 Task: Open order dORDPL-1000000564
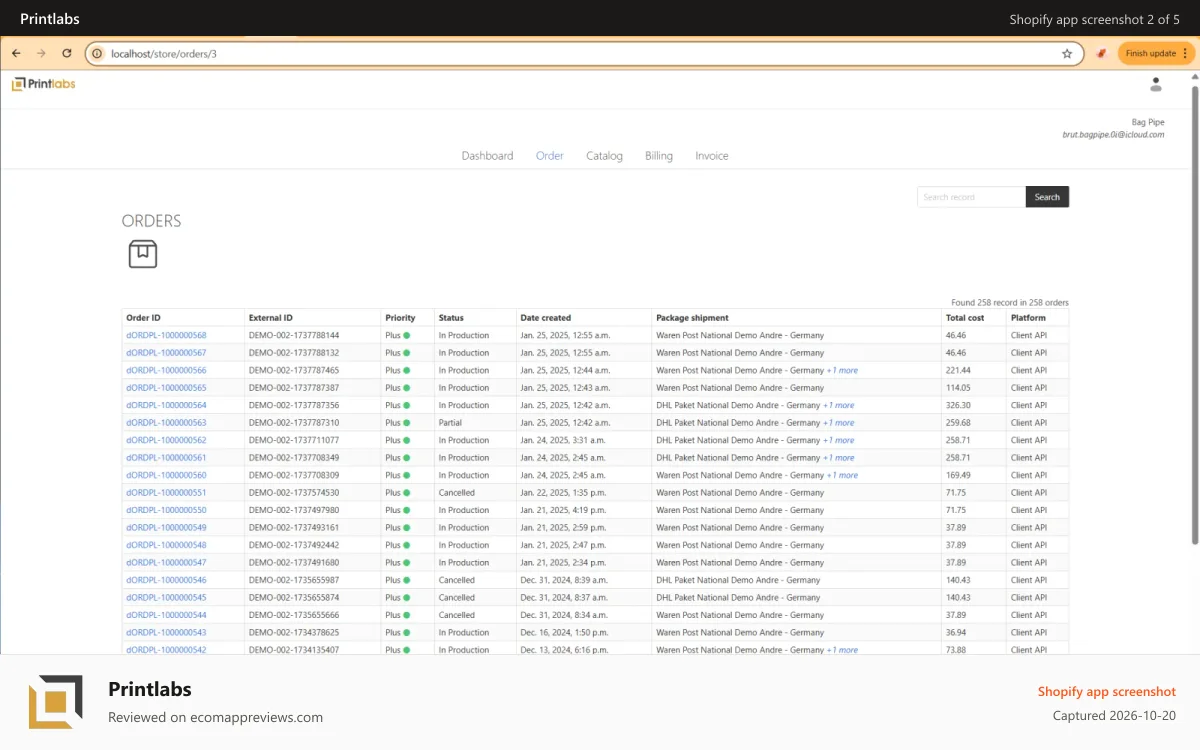tap(166, 405)
